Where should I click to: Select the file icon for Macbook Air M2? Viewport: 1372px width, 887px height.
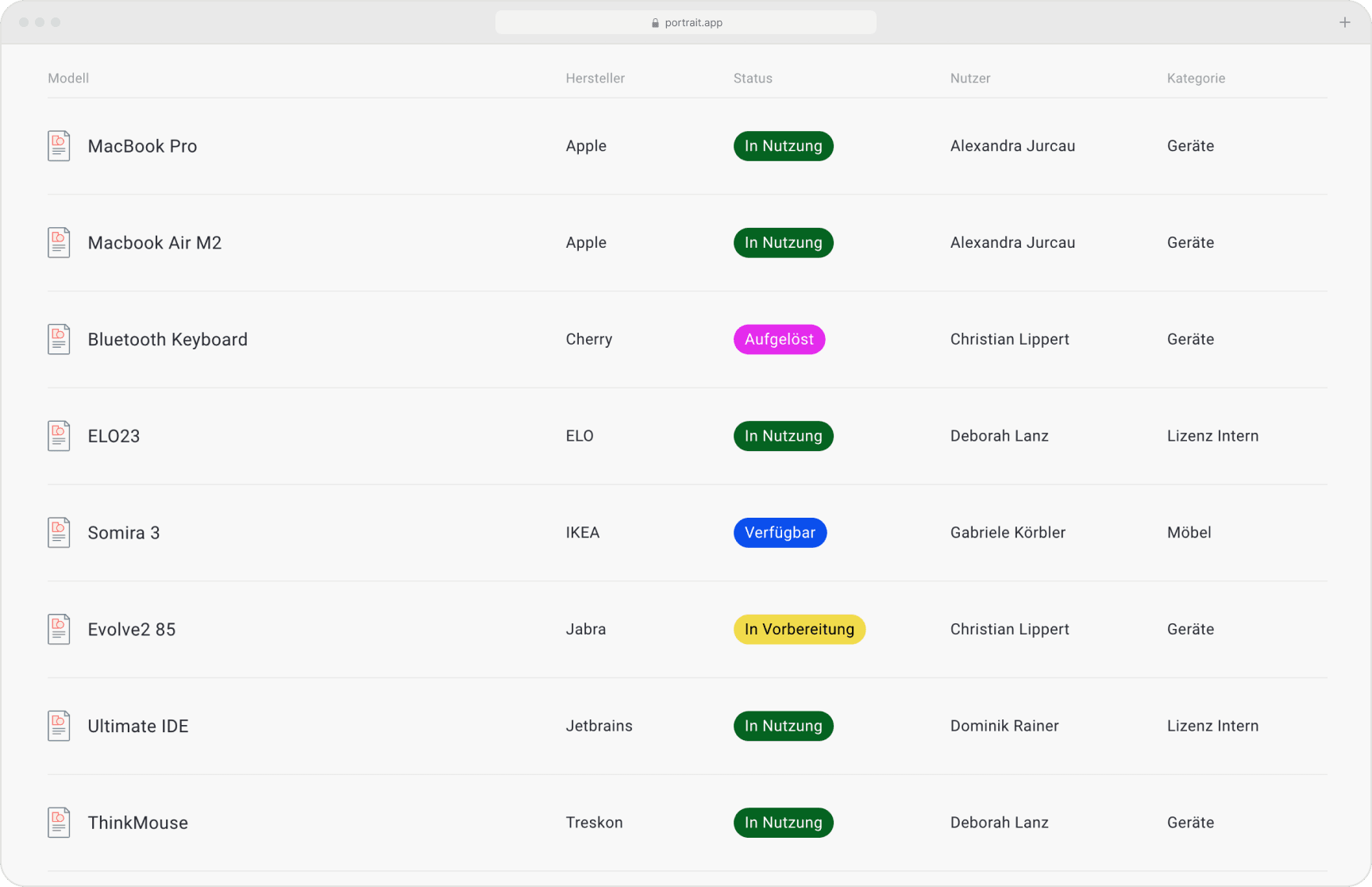[59, 242]
